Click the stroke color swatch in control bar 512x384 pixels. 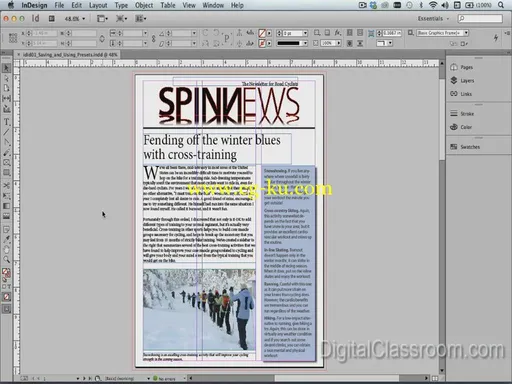pos(262,43)
